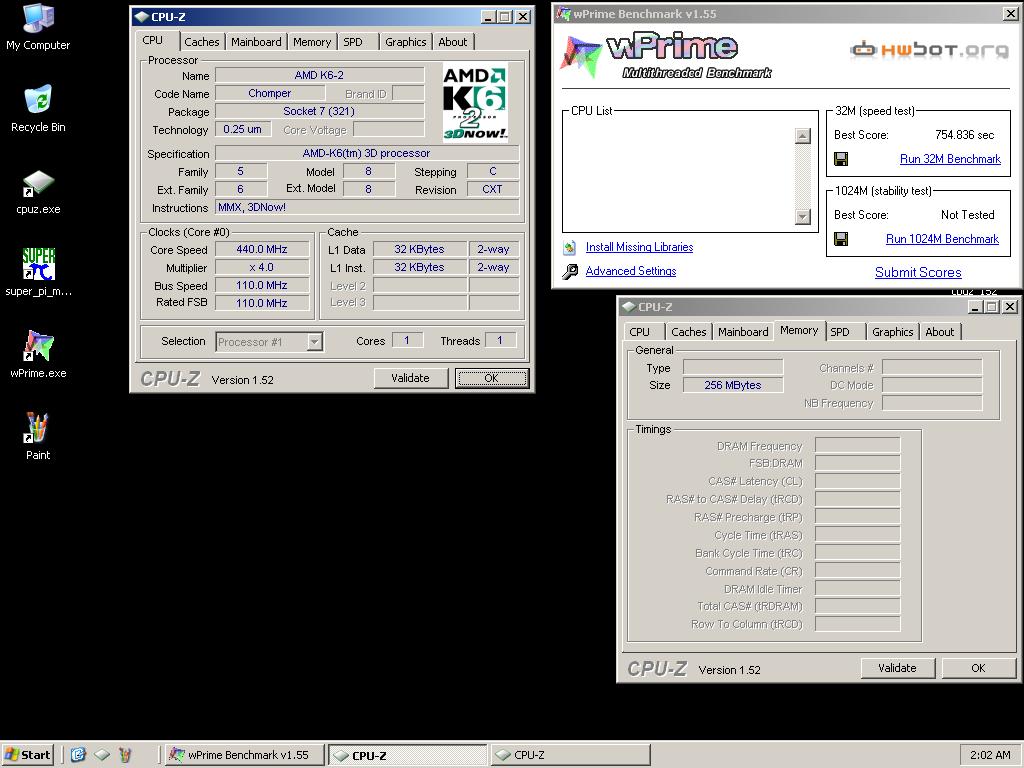Click the hwbot.org logo in wPrime

[929, 50]
